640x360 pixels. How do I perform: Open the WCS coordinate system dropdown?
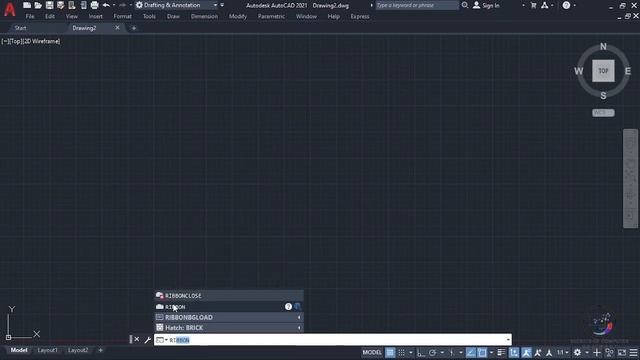(603, 113)
